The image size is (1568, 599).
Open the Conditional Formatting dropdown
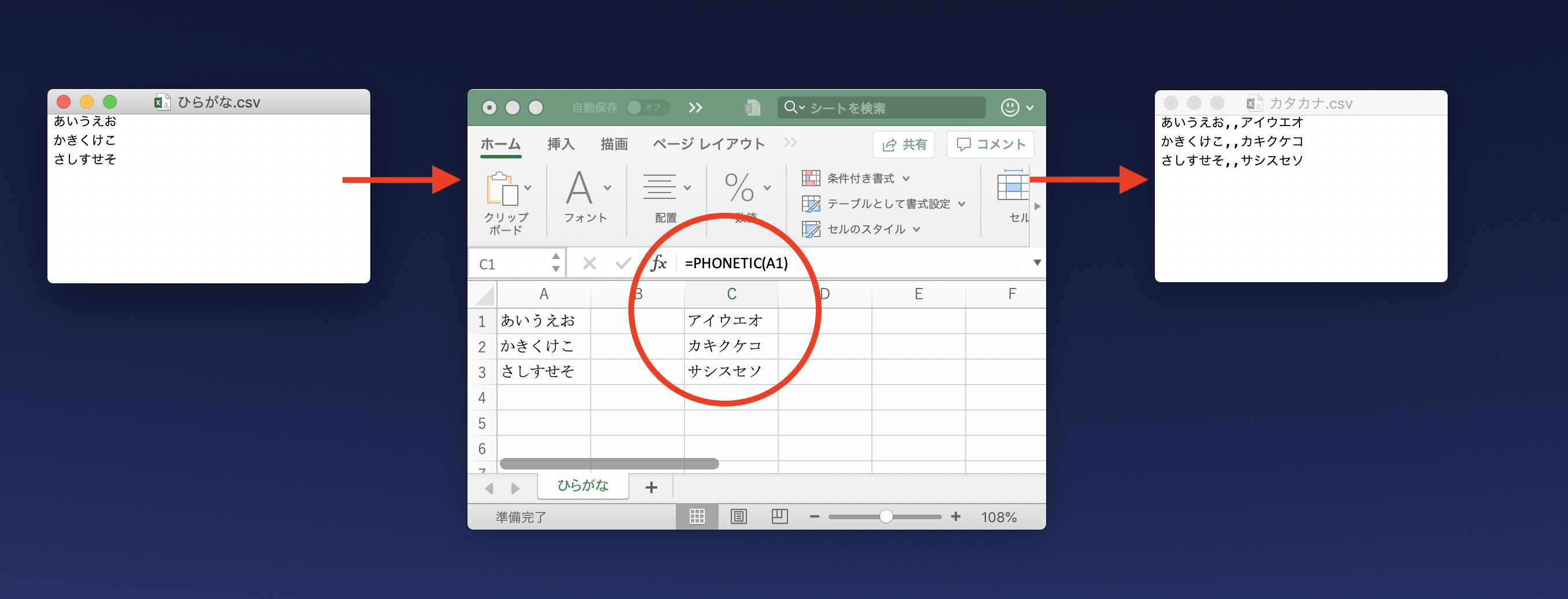pos(856,178)
